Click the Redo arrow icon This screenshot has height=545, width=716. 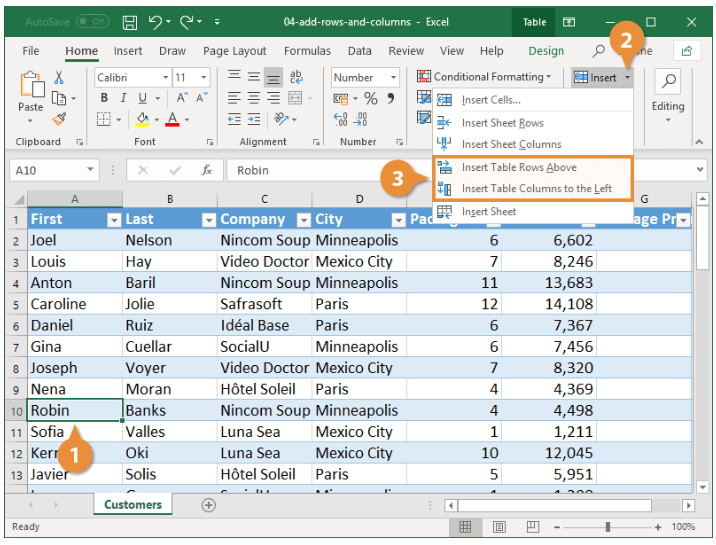pyautogui.click(x=186, y=21)
